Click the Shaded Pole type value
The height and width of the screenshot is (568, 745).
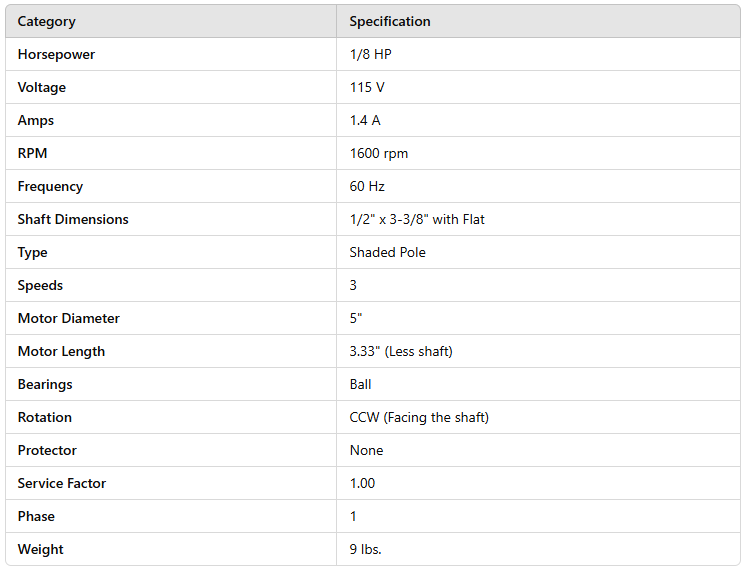pyautogui.click(x=388, y=252)
